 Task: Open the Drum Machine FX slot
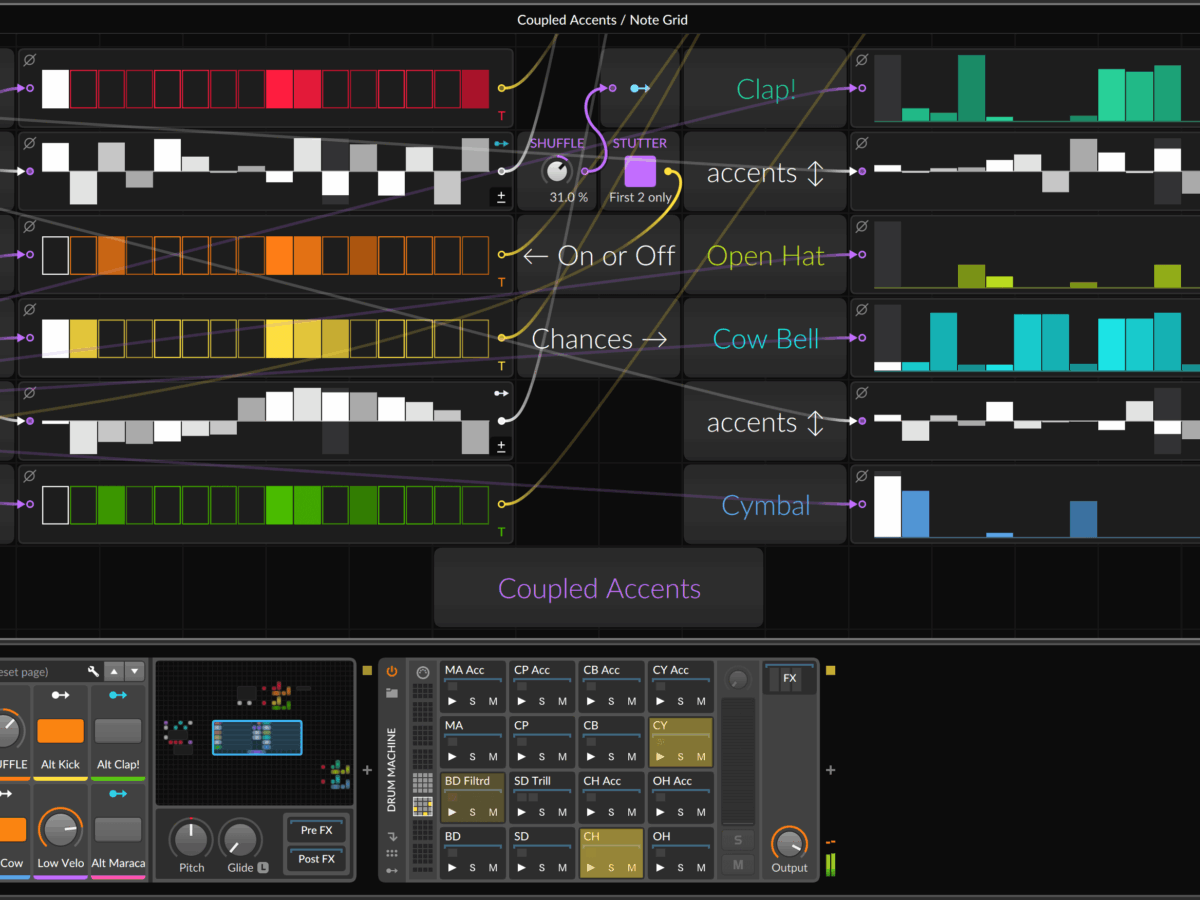tap(789, 679)
